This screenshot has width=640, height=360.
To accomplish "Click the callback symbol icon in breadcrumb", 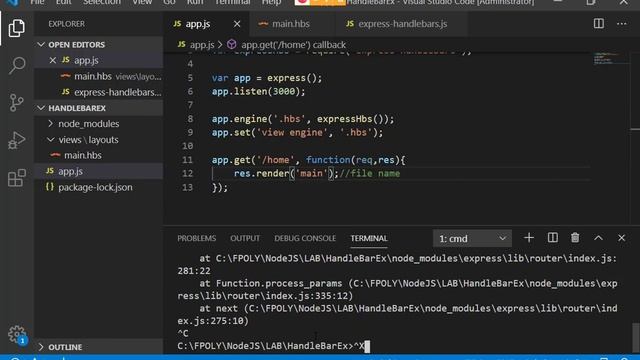I will (231, 44).
